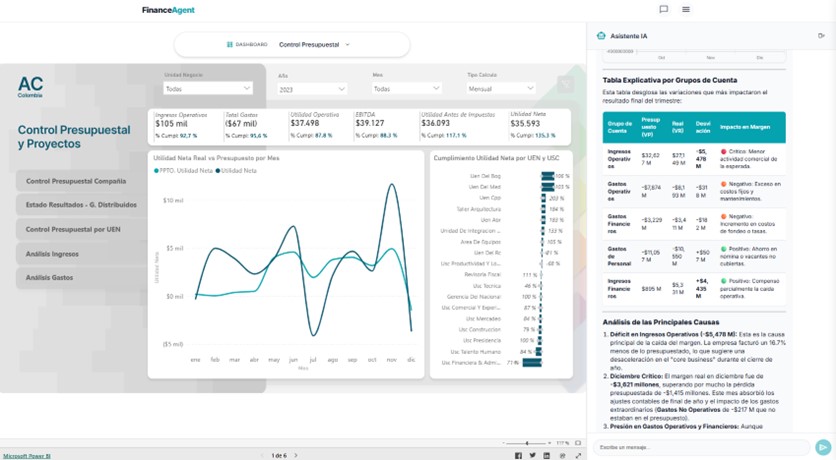Send the message with the arrow button

pyautogui.click(x=823, y=447)
